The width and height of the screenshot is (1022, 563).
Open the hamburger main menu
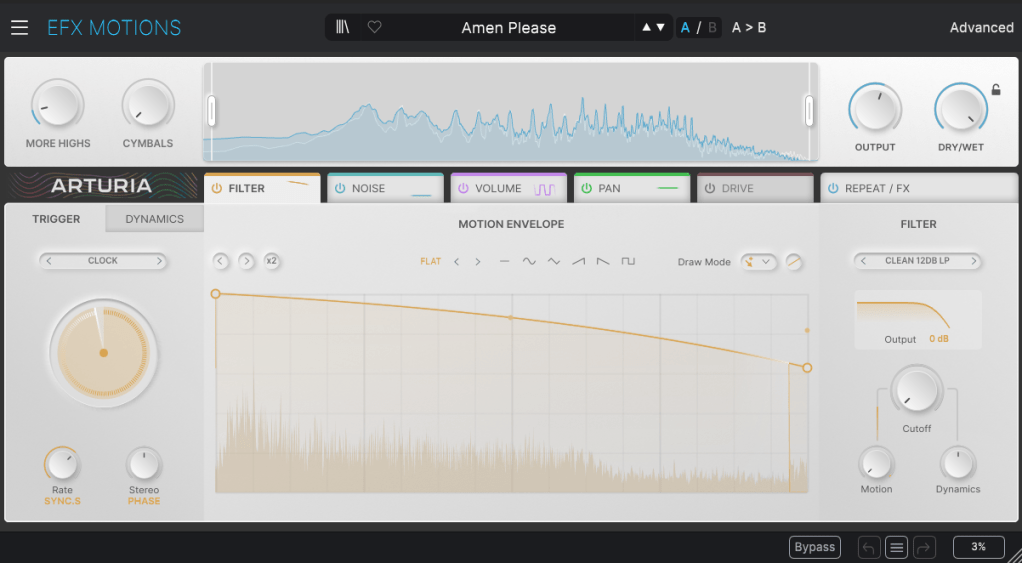tap(20, 28)
